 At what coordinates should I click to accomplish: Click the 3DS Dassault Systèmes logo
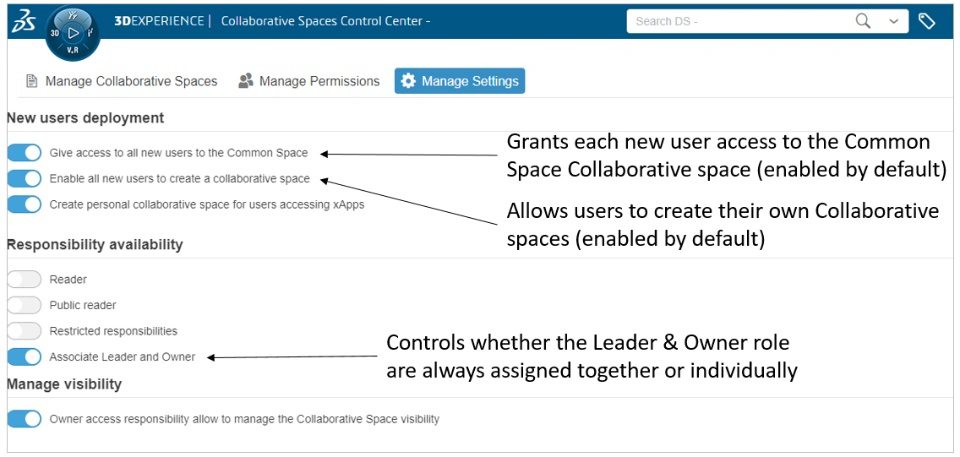22,23
